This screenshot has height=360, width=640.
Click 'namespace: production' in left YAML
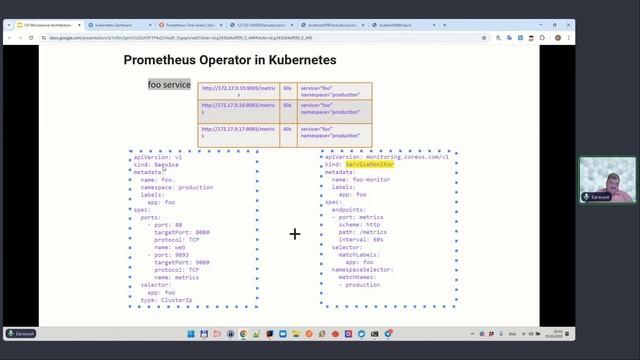(x=177, y=187)
